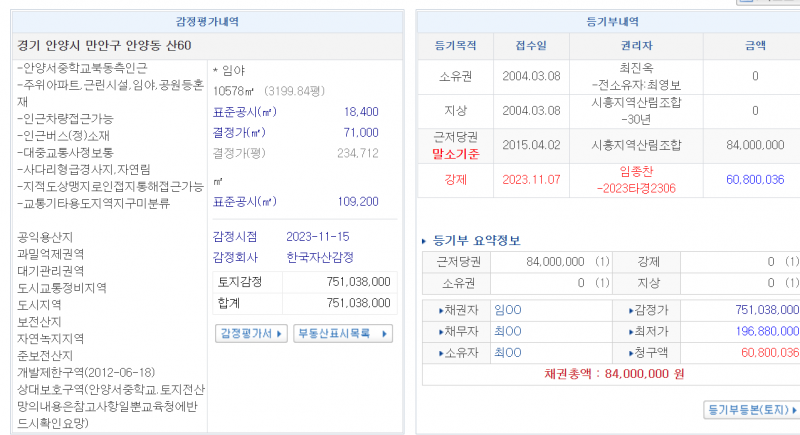This screenshot has height=435, width=800.
Task: Click debtor (채무자) name 최OO
Action: click(508, 331)
